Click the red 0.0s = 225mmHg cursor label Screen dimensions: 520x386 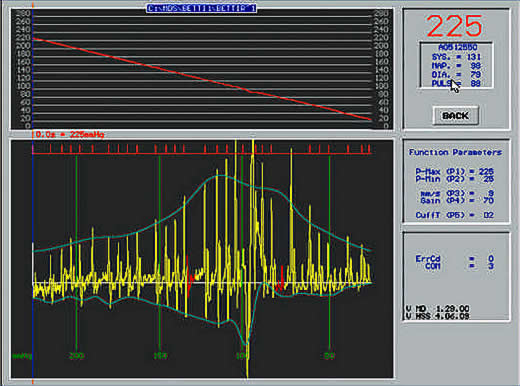pos(70,134)
